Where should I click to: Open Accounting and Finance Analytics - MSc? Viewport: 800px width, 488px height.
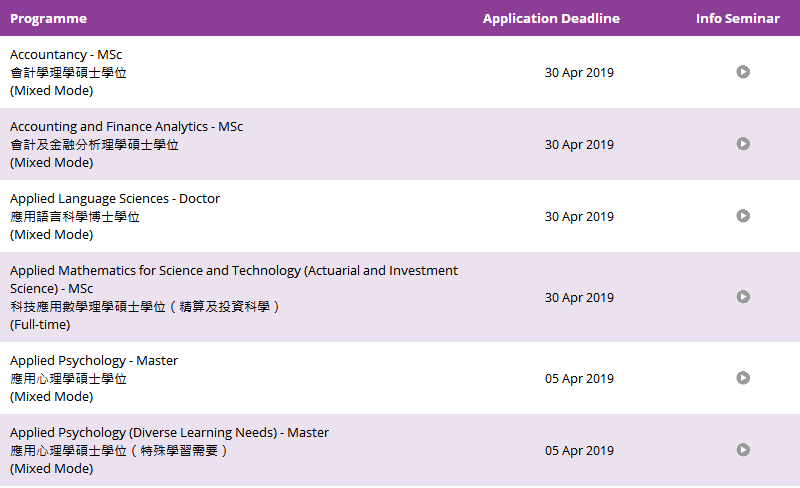(127, 127)
